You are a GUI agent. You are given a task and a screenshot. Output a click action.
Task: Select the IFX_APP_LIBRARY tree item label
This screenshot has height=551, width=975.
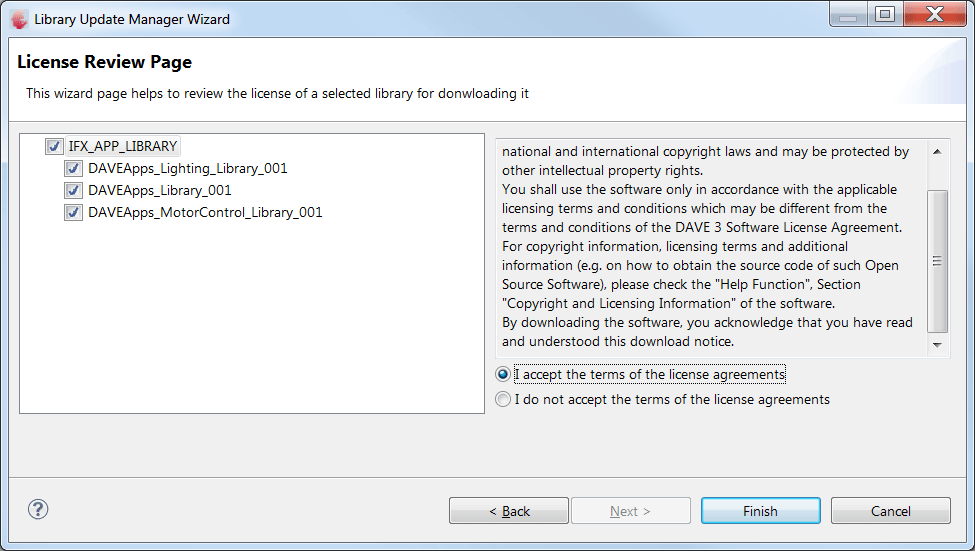[x=123, y=146]
